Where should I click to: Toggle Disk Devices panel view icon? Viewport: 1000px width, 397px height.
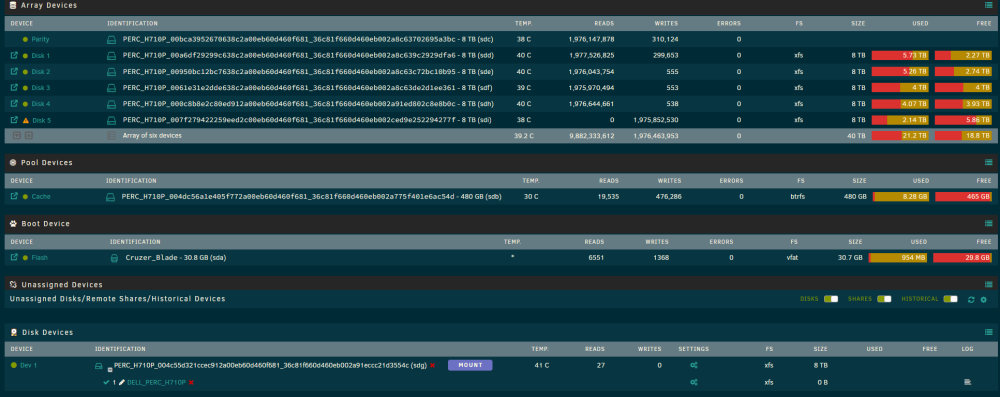tap(989, 332)
